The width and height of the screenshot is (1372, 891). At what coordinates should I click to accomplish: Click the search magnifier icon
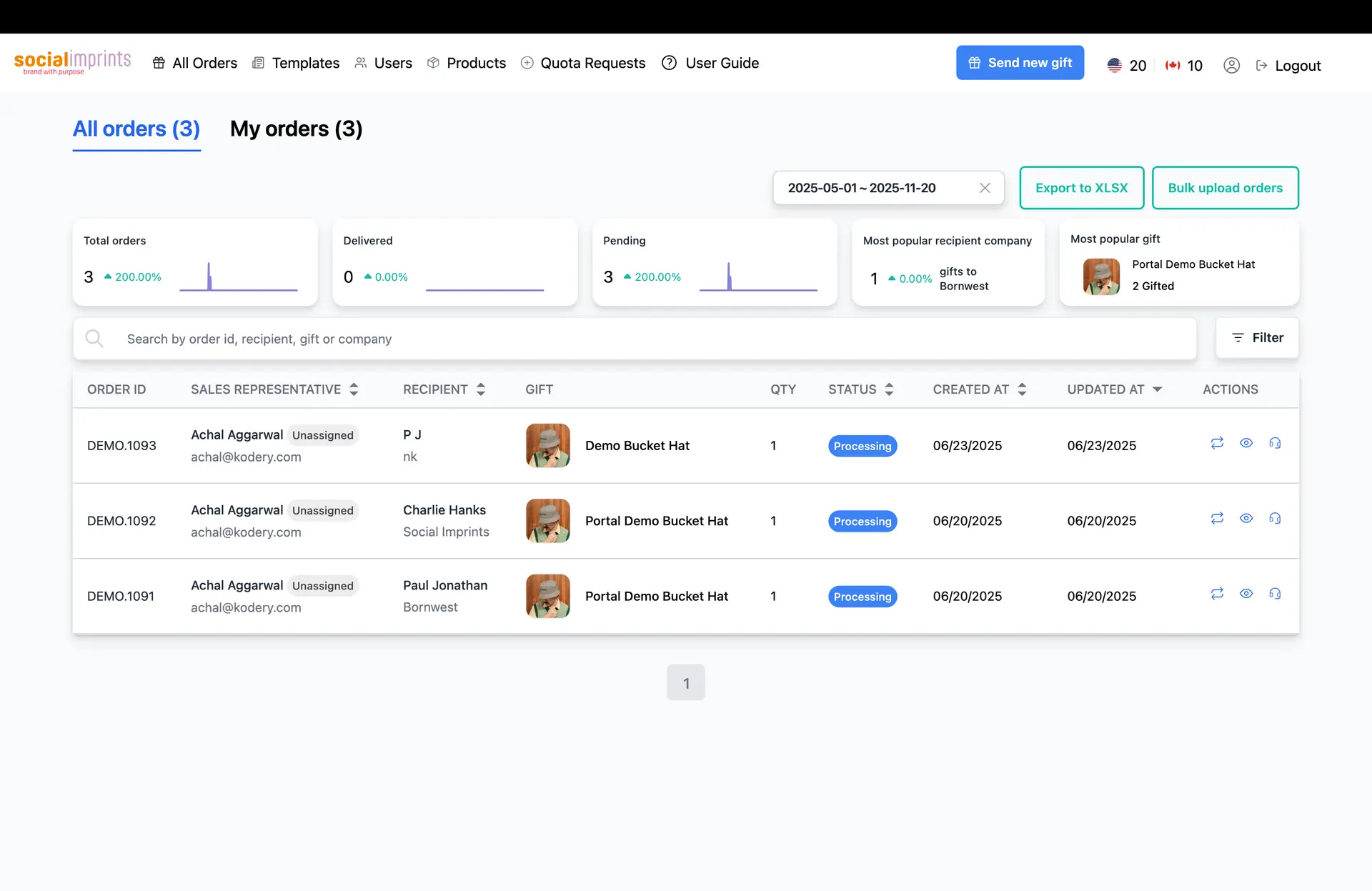(94, 339)
